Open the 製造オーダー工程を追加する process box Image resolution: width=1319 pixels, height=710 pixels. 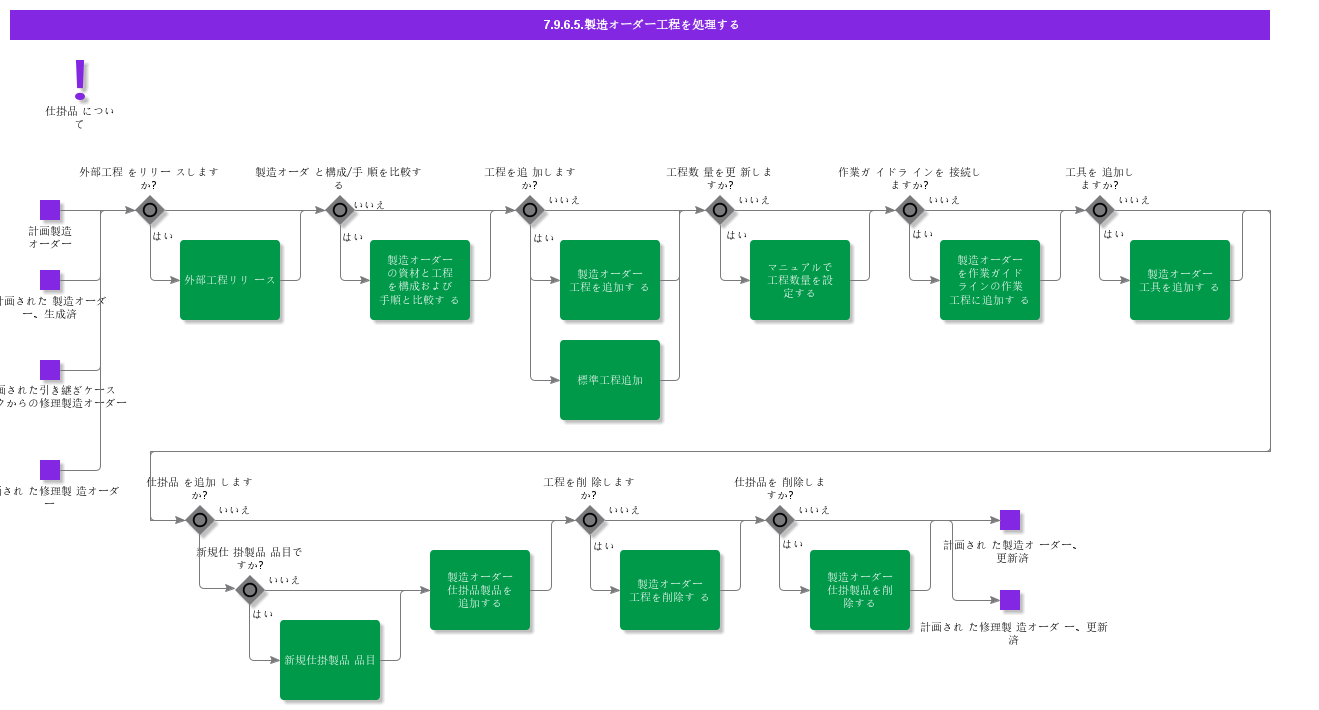(610, 280)
